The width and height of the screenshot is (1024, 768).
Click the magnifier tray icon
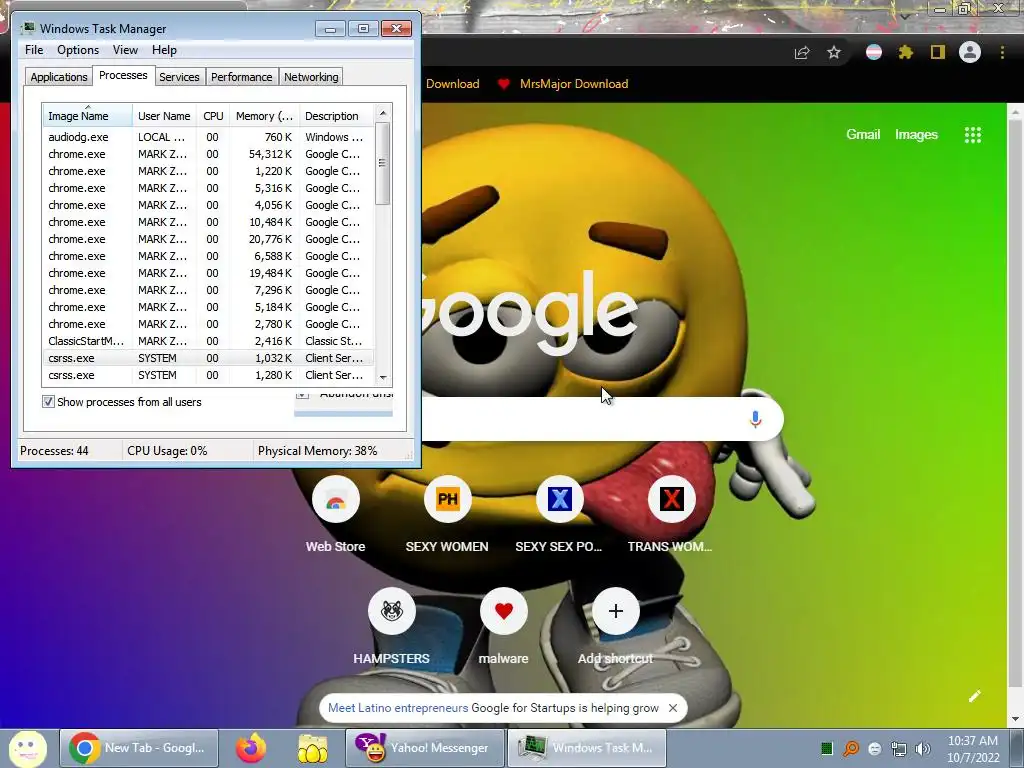851,749
